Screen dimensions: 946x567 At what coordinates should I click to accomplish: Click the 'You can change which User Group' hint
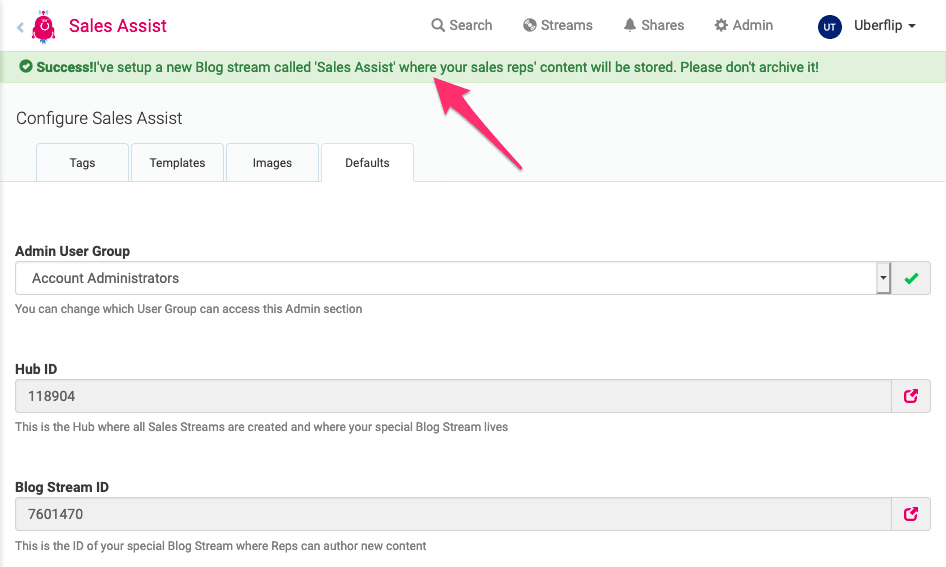pyautogui.click(x=189, y=309)
